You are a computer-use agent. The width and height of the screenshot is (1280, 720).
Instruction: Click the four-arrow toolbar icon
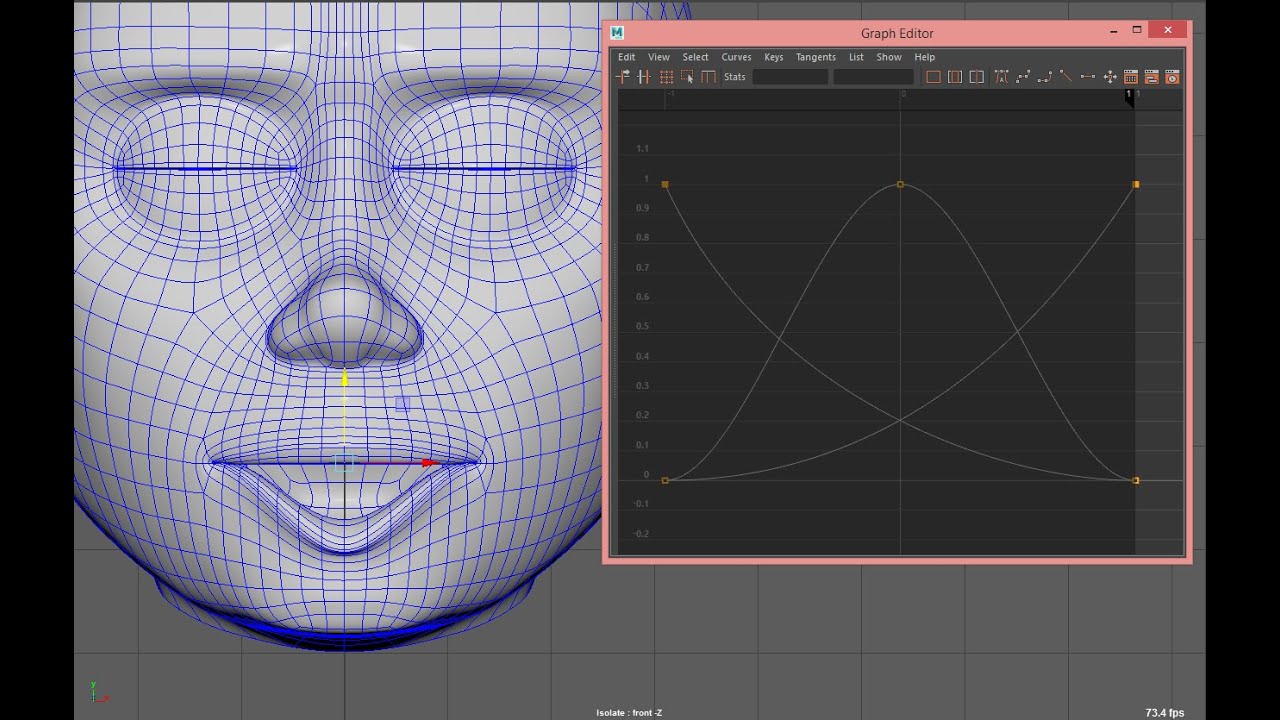coord(1110,77)
